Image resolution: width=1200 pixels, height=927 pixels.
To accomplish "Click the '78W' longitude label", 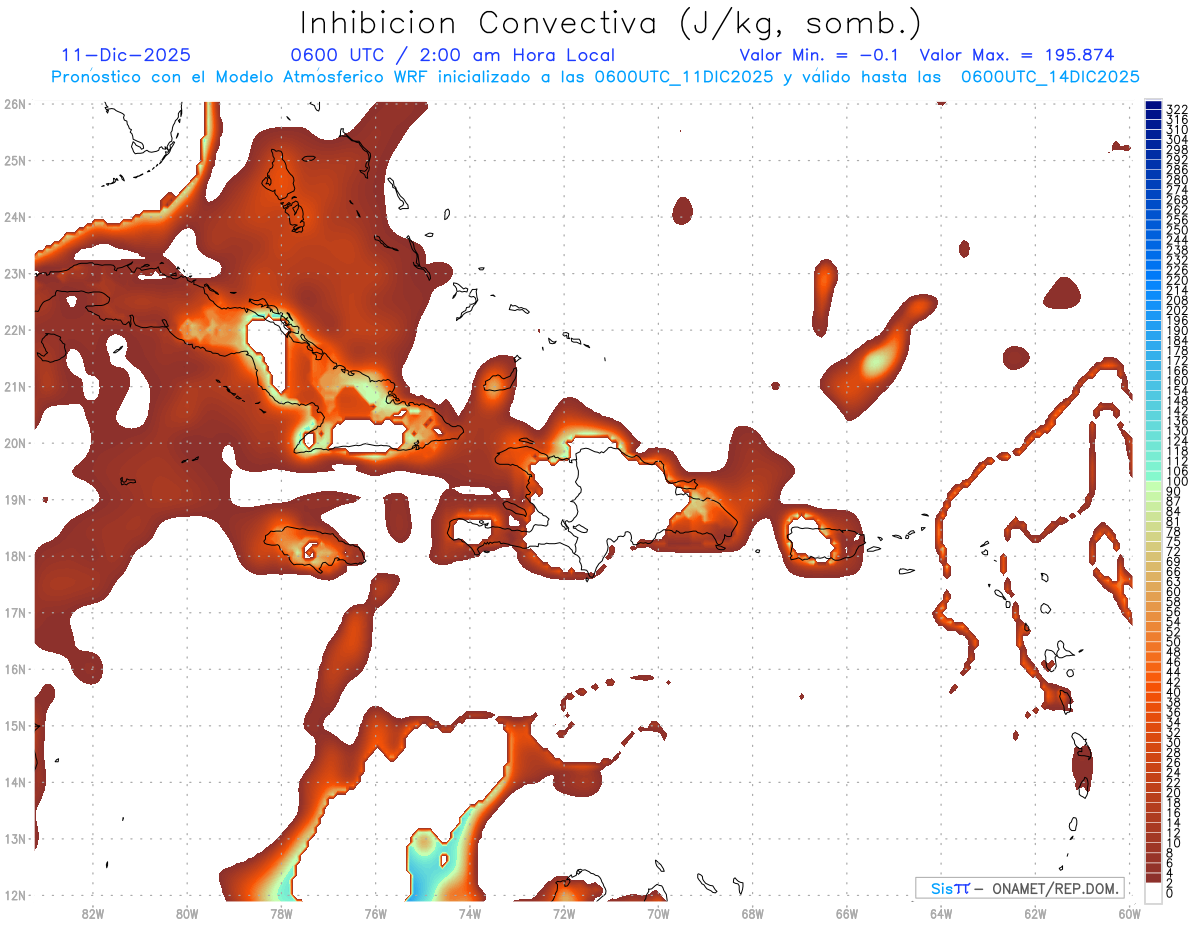I will click(x=281, y=913).
